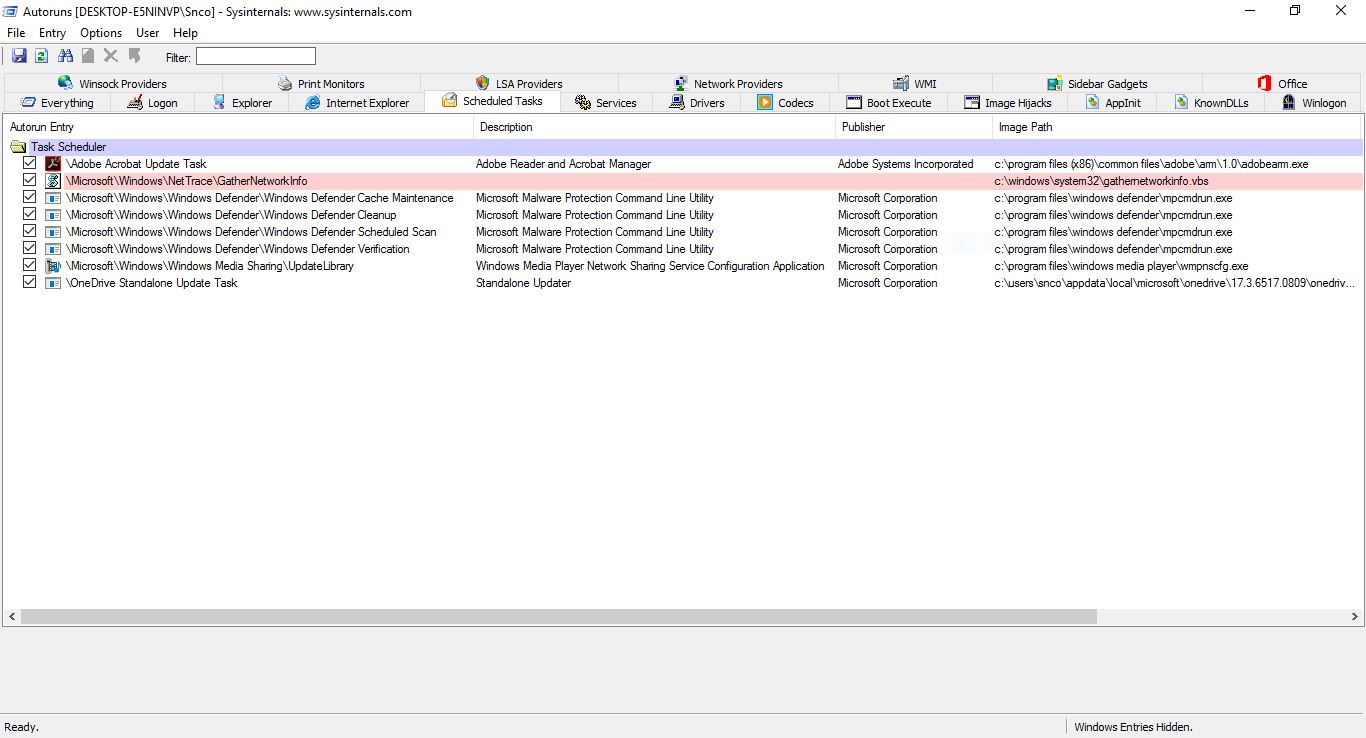Uncheck the Adobe Acrobat Update Task checkbox

(30, 164)
